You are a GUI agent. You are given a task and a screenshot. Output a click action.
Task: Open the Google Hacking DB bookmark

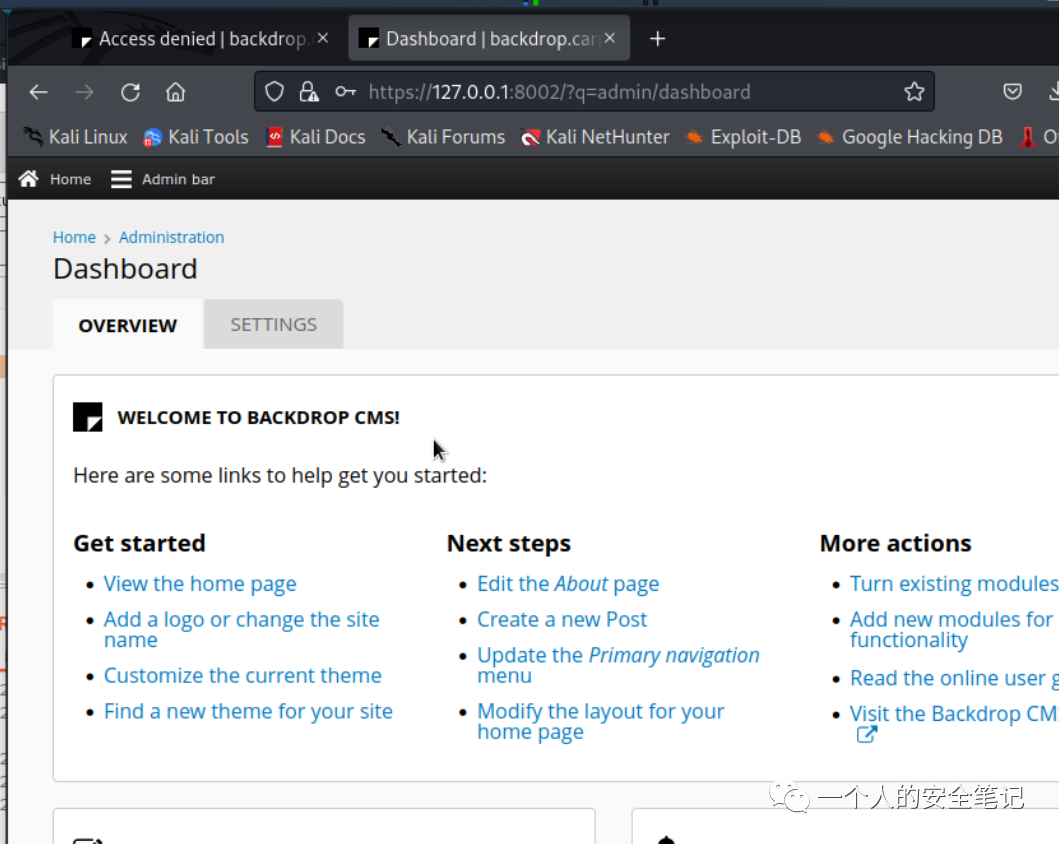910,137
